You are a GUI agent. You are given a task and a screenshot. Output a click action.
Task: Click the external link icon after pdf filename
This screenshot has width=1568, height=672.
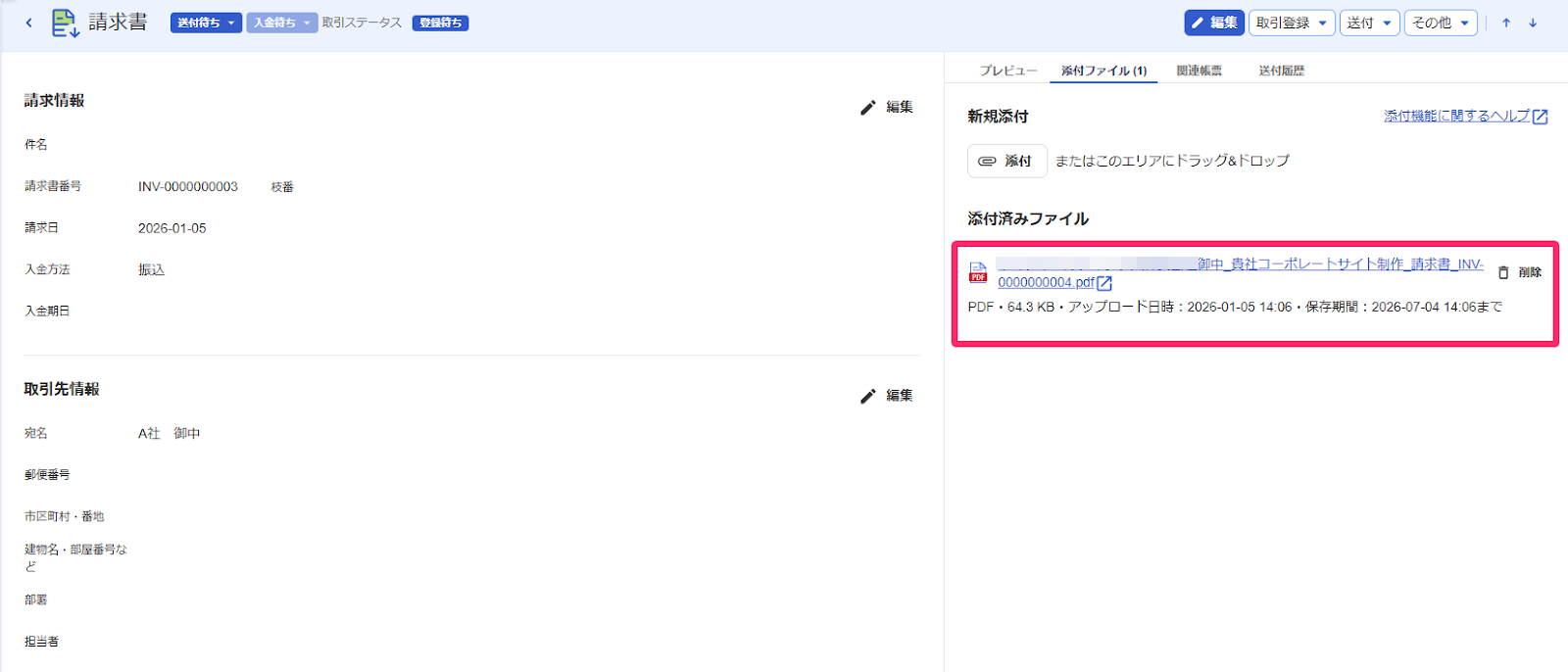point(1104,283)
